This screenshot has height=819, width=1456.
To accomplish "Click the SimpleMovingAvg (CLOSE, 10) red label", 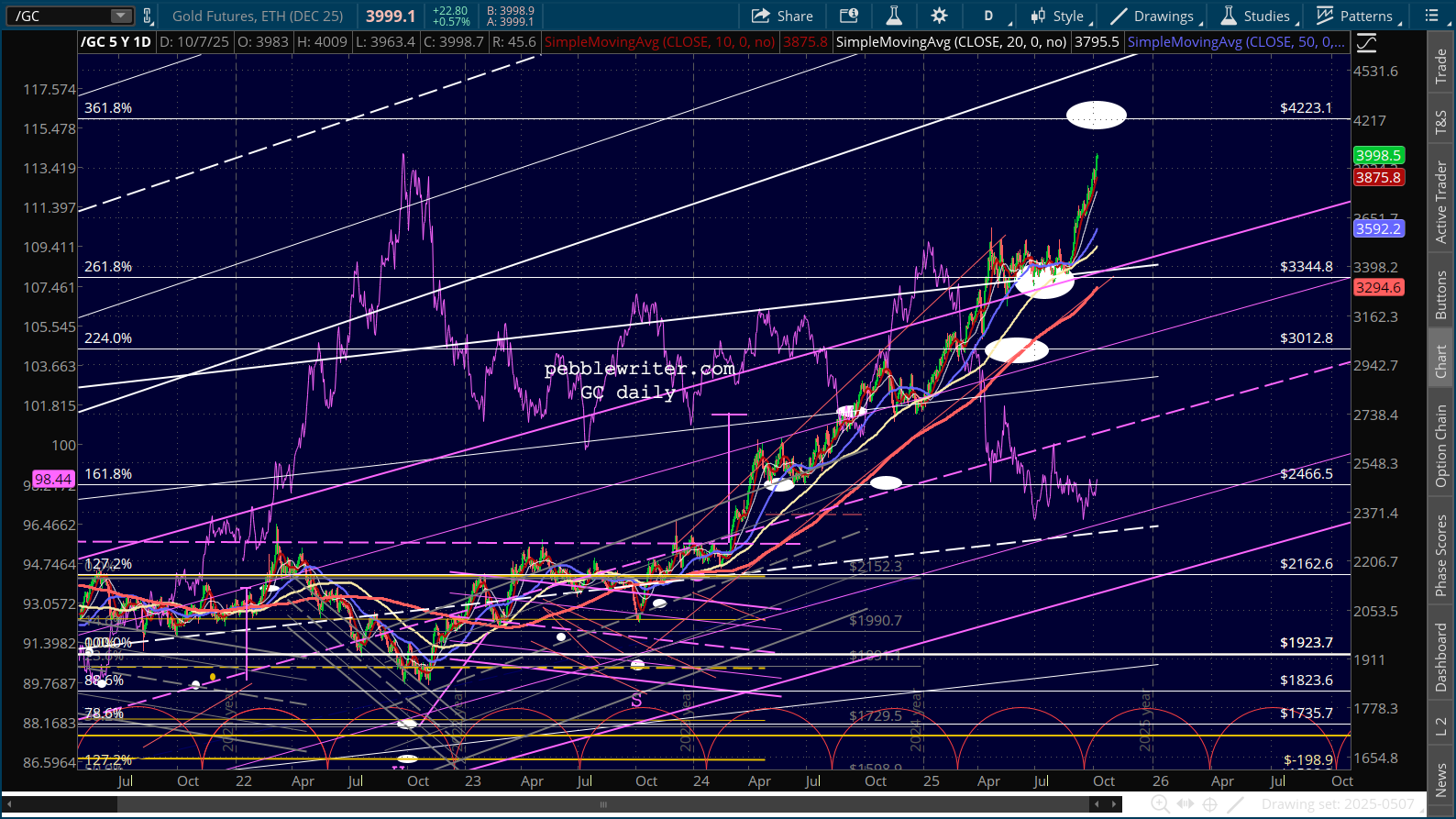I will pyautogui.click(x=660, y=42).
